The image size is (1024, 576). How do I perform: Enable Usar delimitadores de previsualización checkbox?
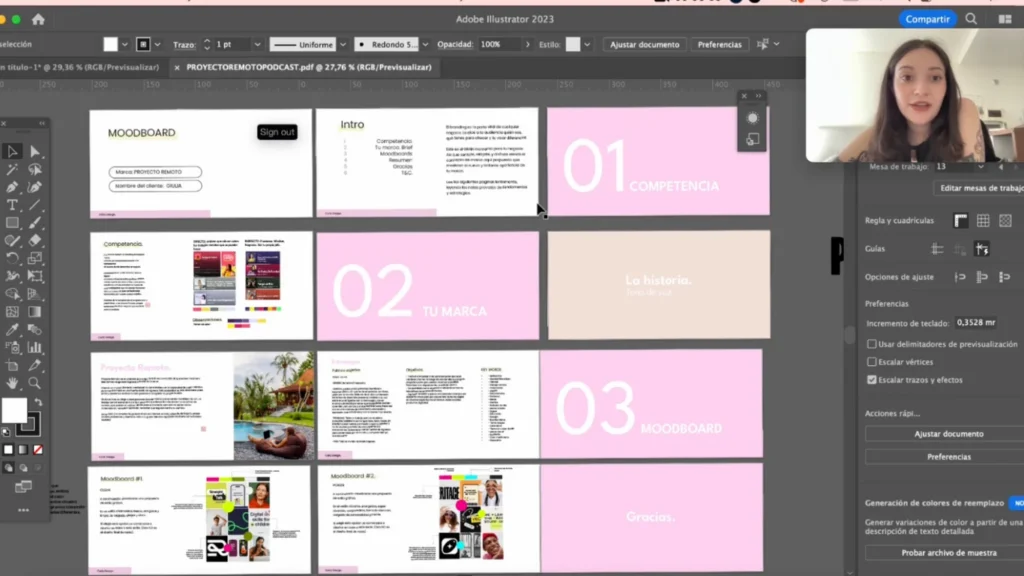[x=872, y=344]
